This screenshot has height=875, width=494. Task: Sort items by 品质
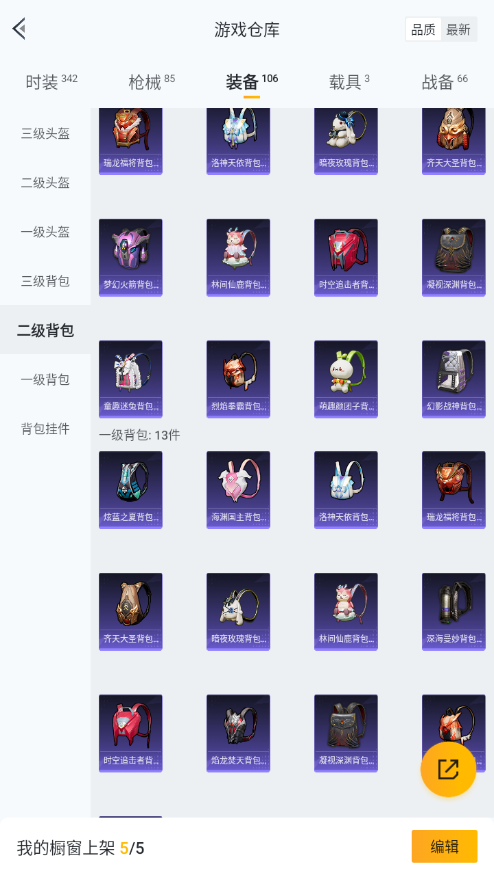[423, 30]
